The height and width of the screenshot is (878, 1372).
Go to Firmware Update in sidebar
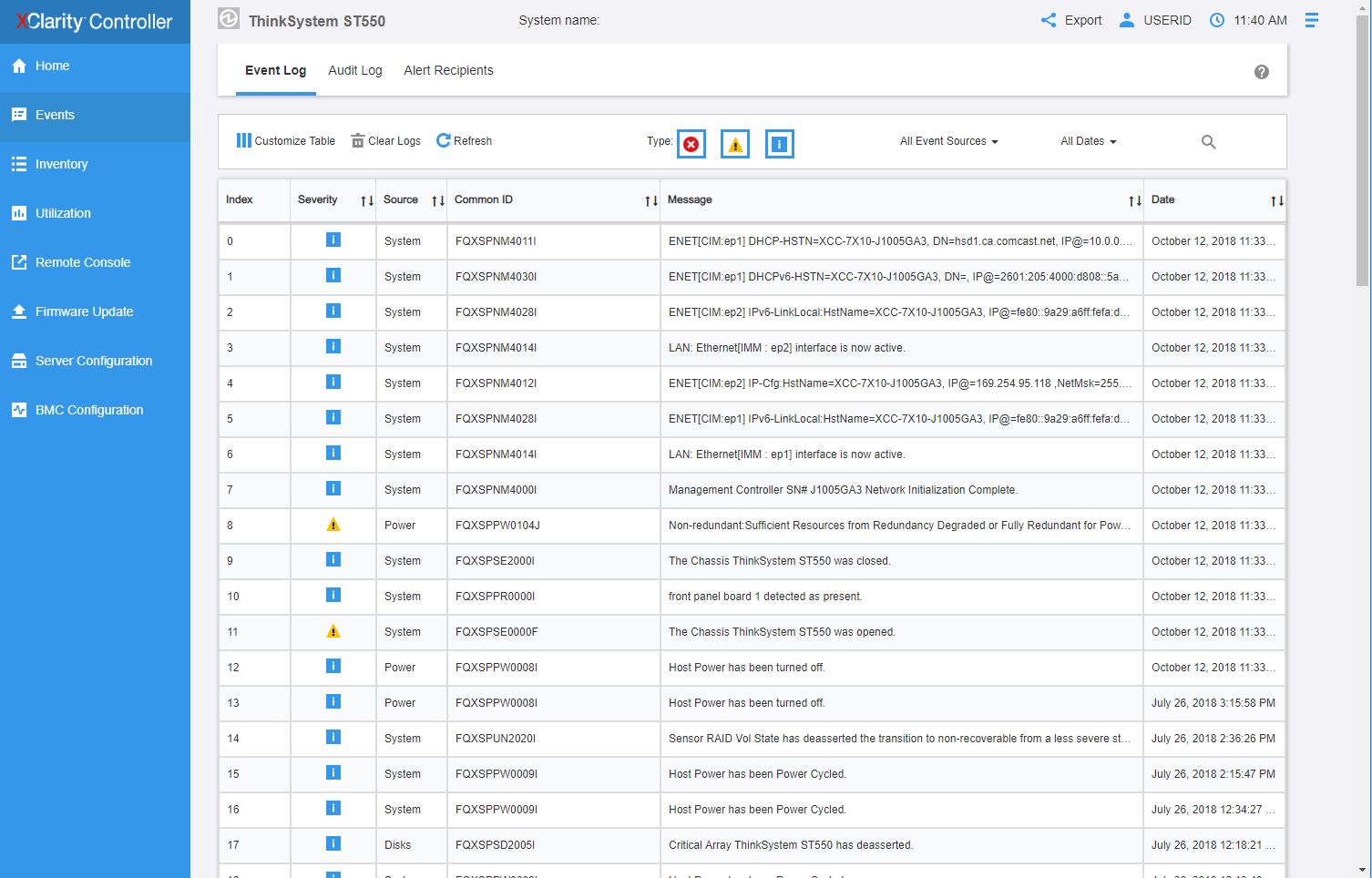84,311
